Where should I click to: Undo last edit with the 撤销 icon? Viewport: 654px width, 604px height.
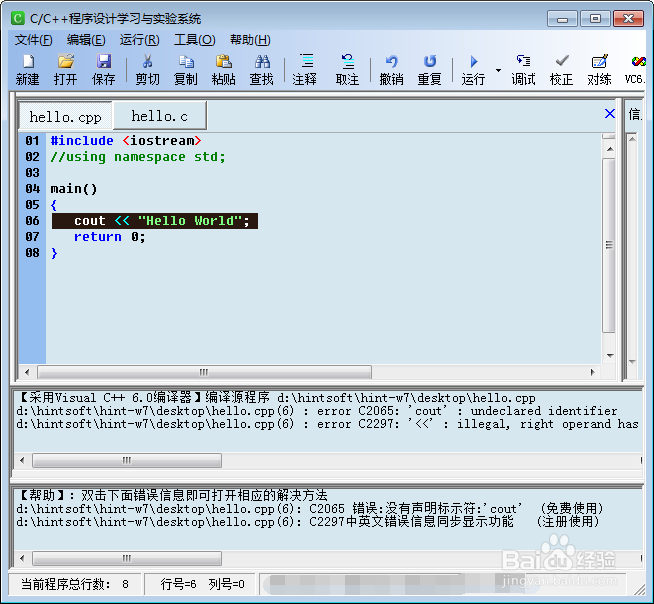391,70
